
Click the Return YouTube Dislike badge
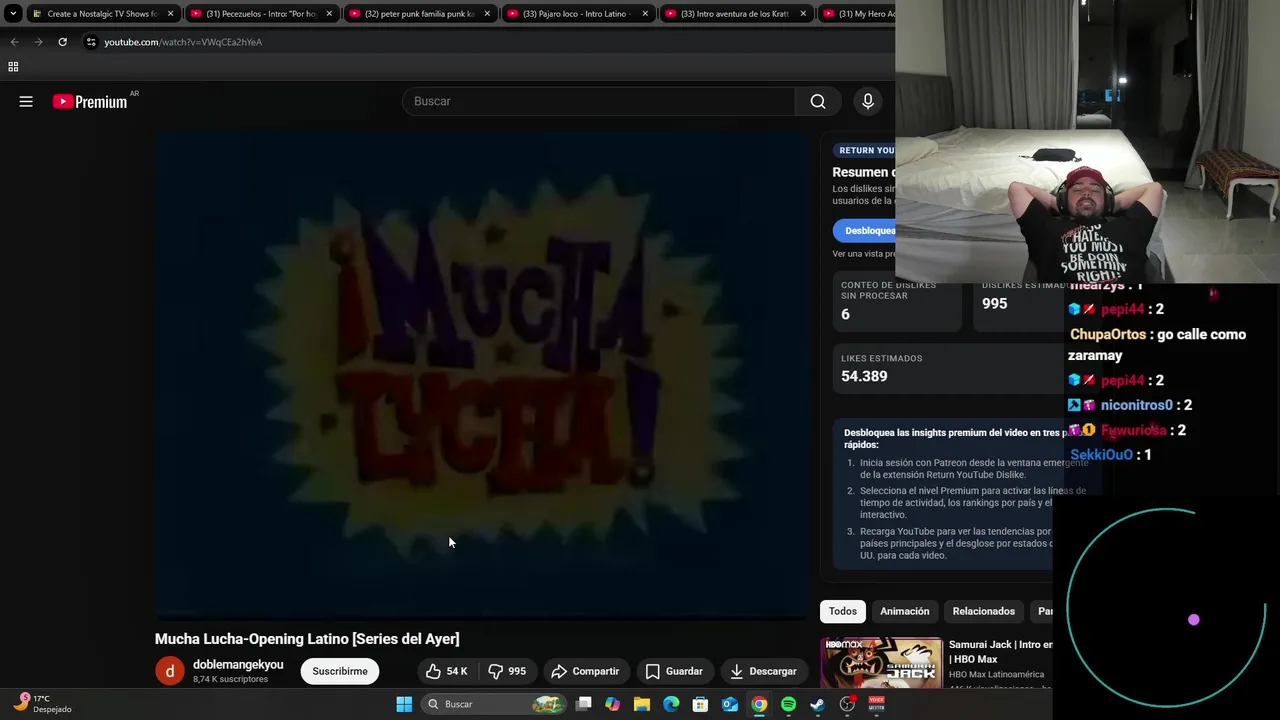[866, 150]
